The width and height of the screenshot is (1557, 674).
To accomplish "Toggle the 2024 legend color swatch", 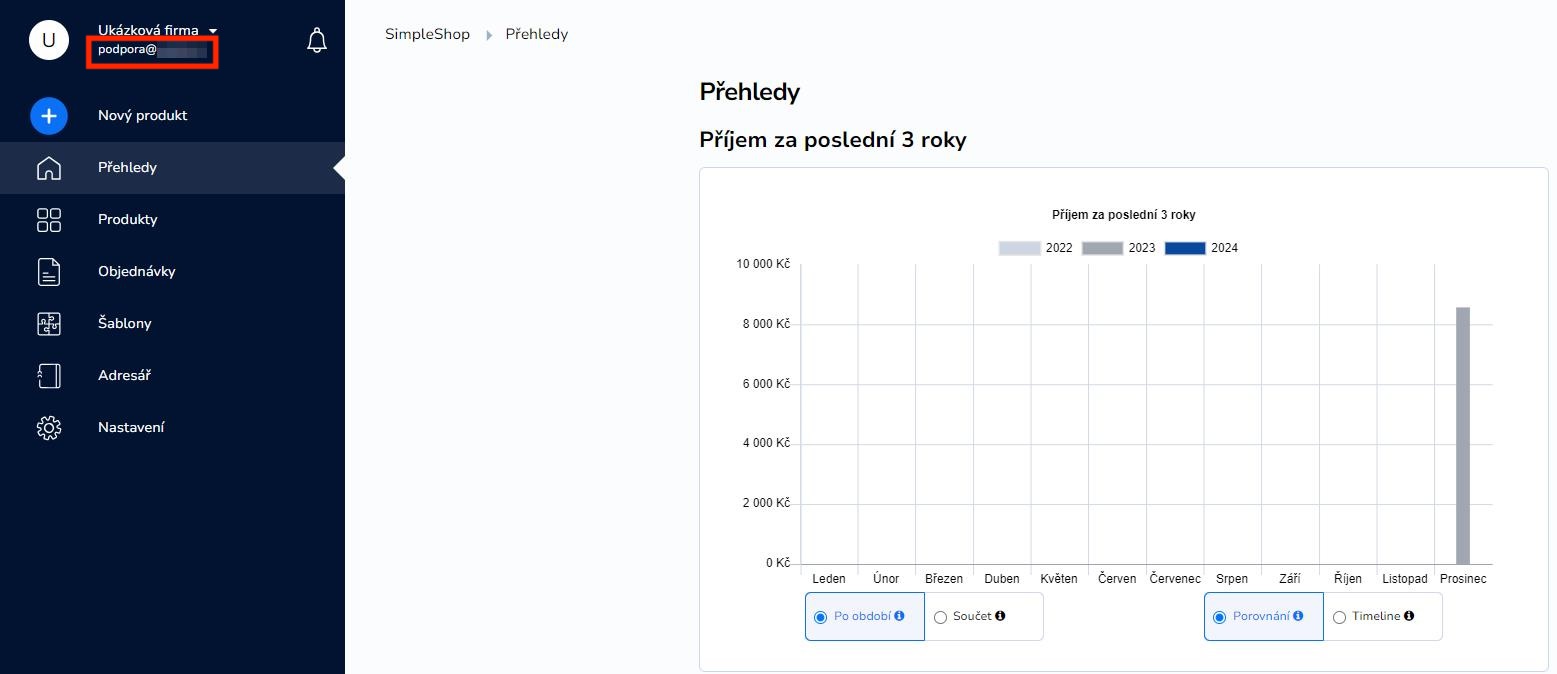I will [x=1185, y=248].
